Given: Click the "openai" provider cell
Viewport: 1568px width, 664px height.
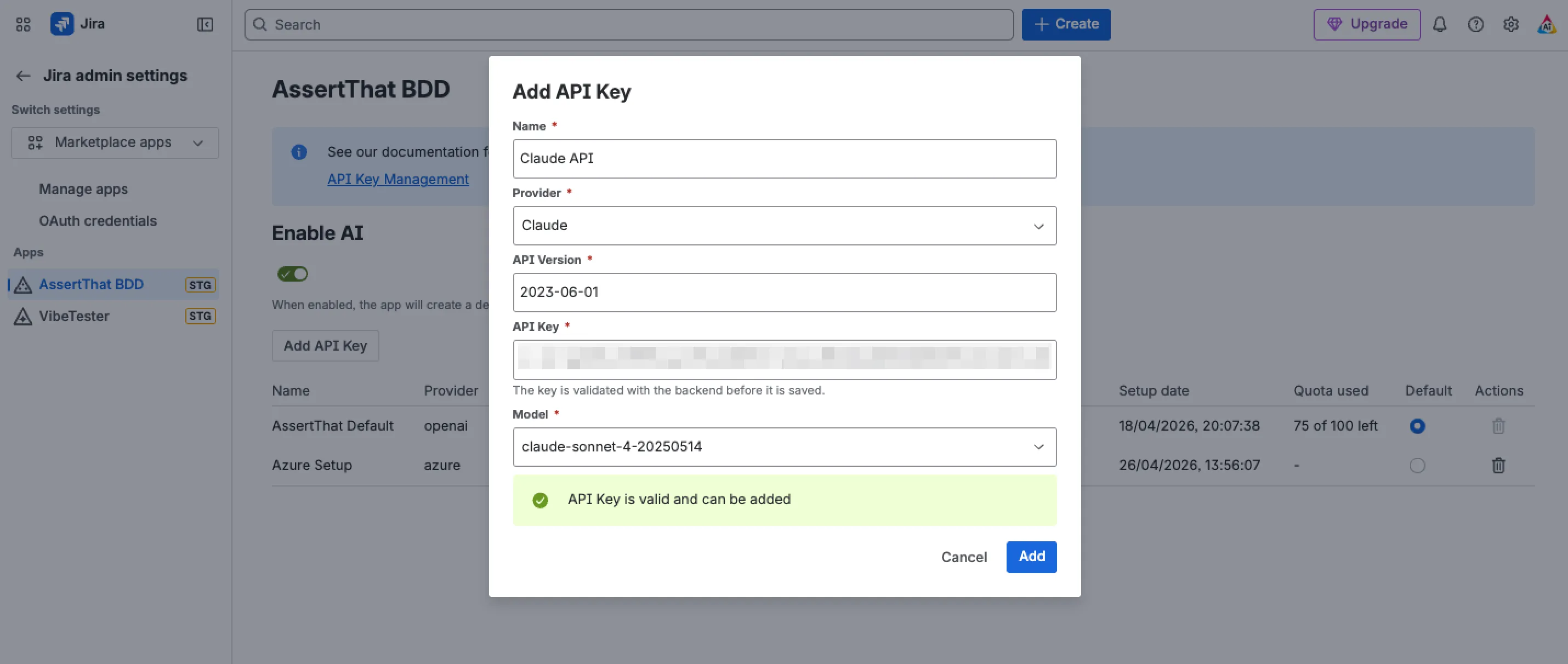Looking at the screenshot, I should 446,426.
